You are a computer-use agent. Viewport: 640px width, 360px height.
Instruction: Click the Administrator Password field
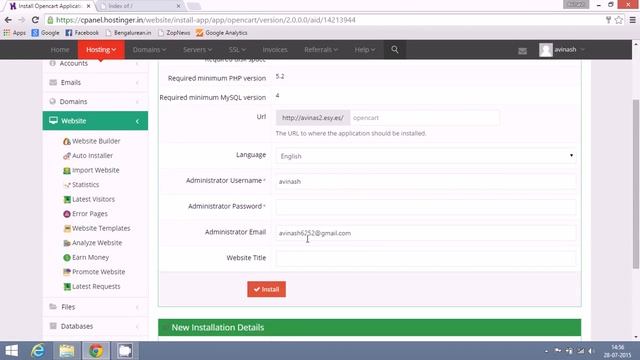(x=426, y=207)
